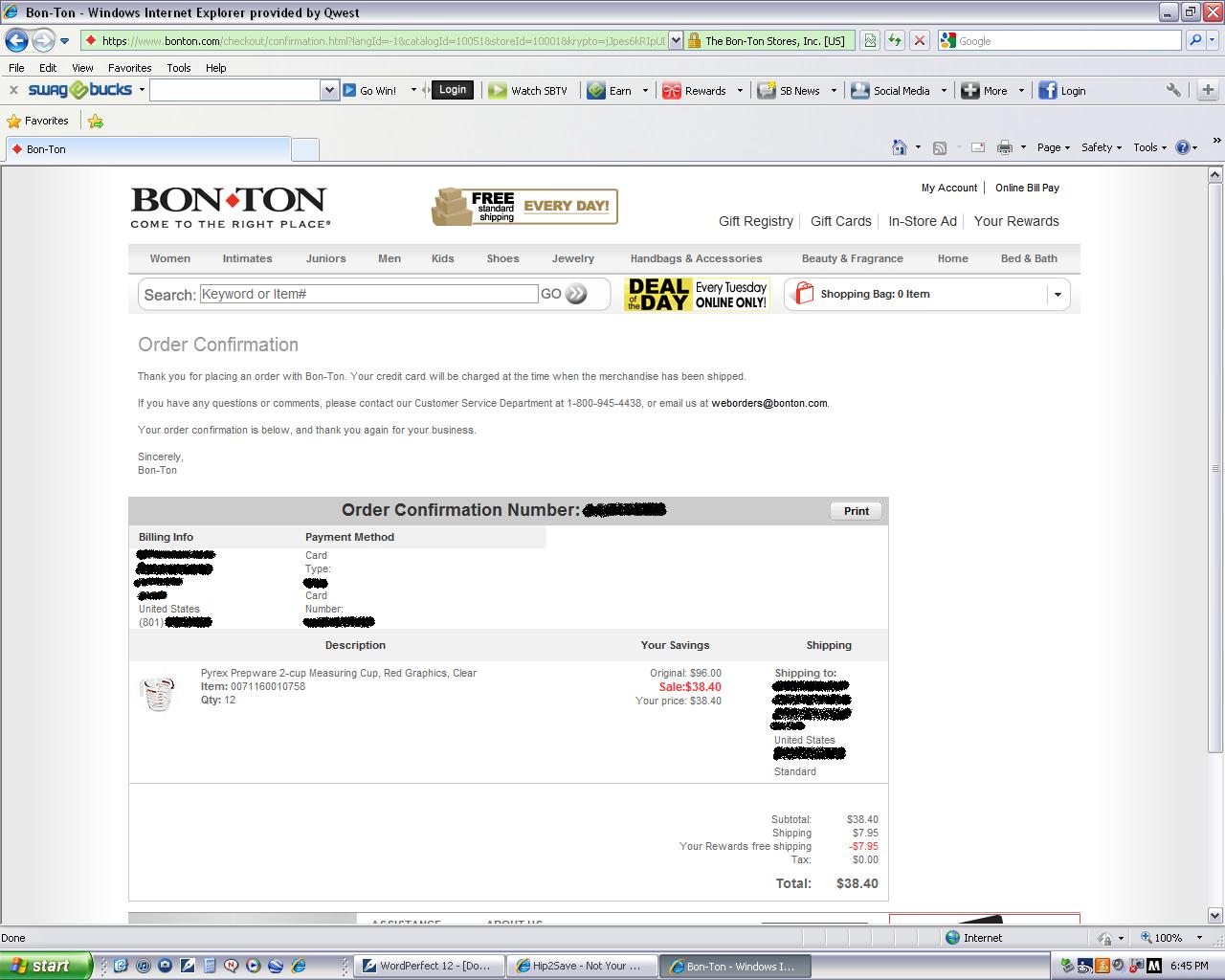Click the Rewards gift icon in toolbar

(x=672, y=90)
